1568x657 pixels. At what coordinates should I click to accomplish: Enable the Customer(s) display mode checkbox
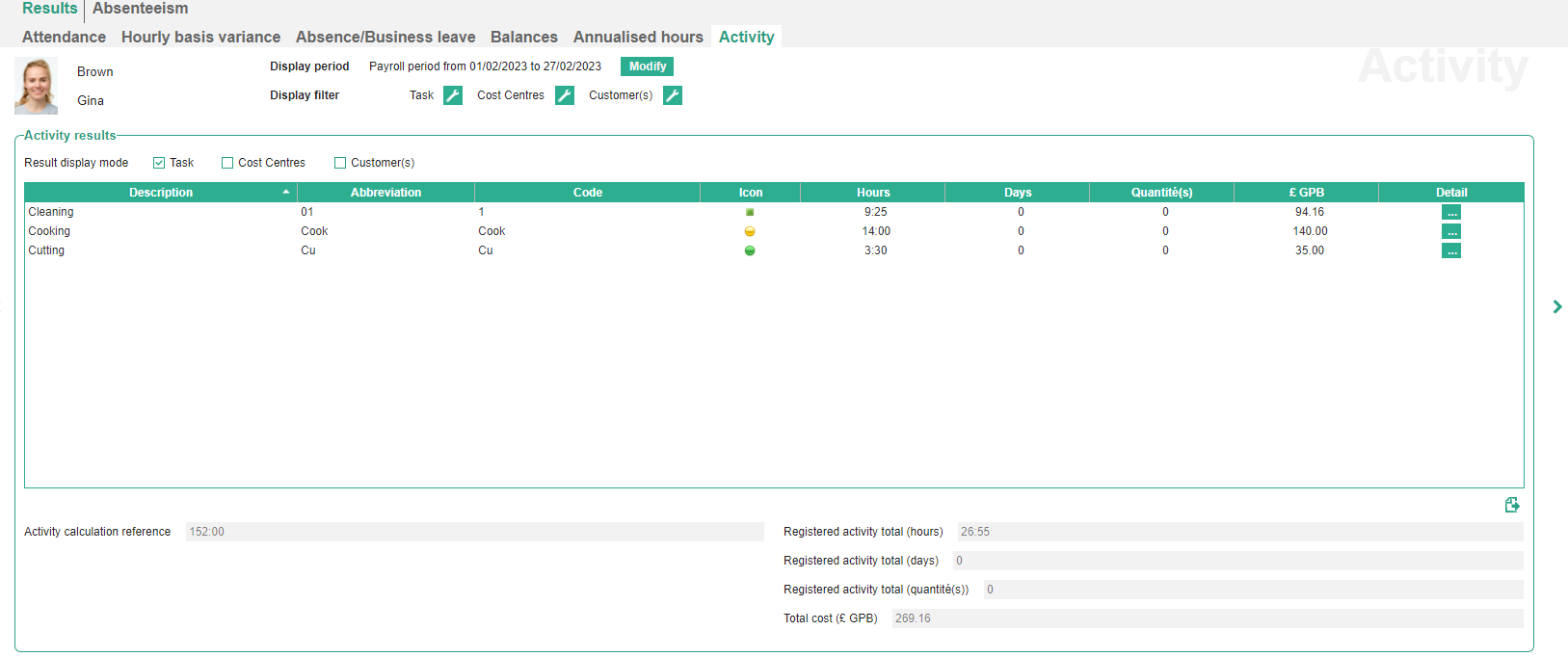point(340,163)
